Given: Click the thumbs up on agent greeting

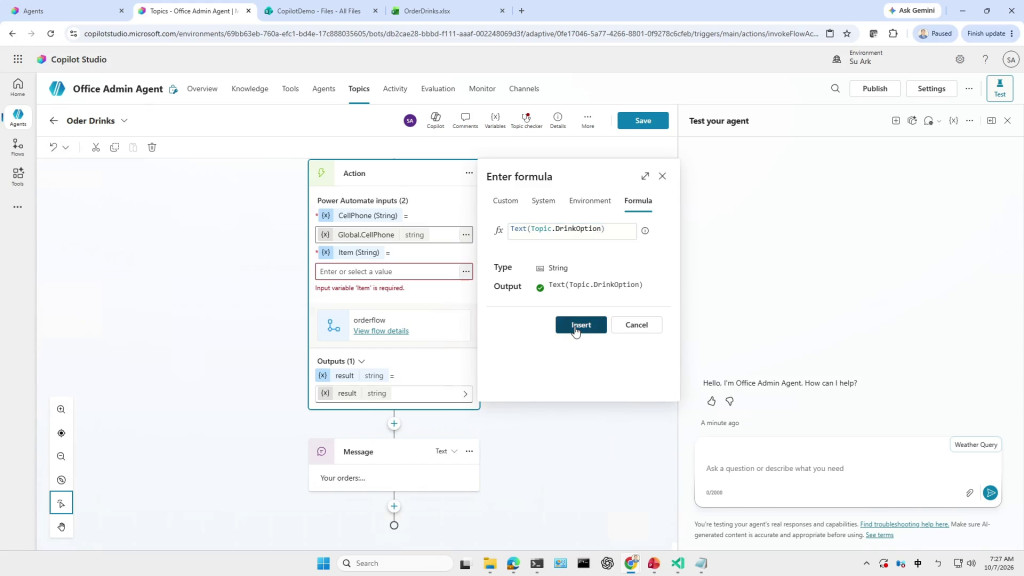Looking at the screenshot, I should pos(711,401).
